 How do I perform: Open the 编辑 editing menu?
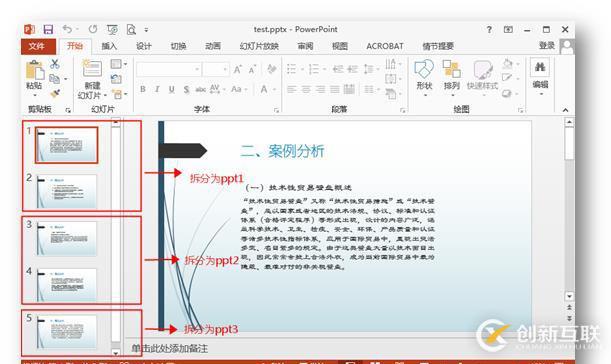540,77
